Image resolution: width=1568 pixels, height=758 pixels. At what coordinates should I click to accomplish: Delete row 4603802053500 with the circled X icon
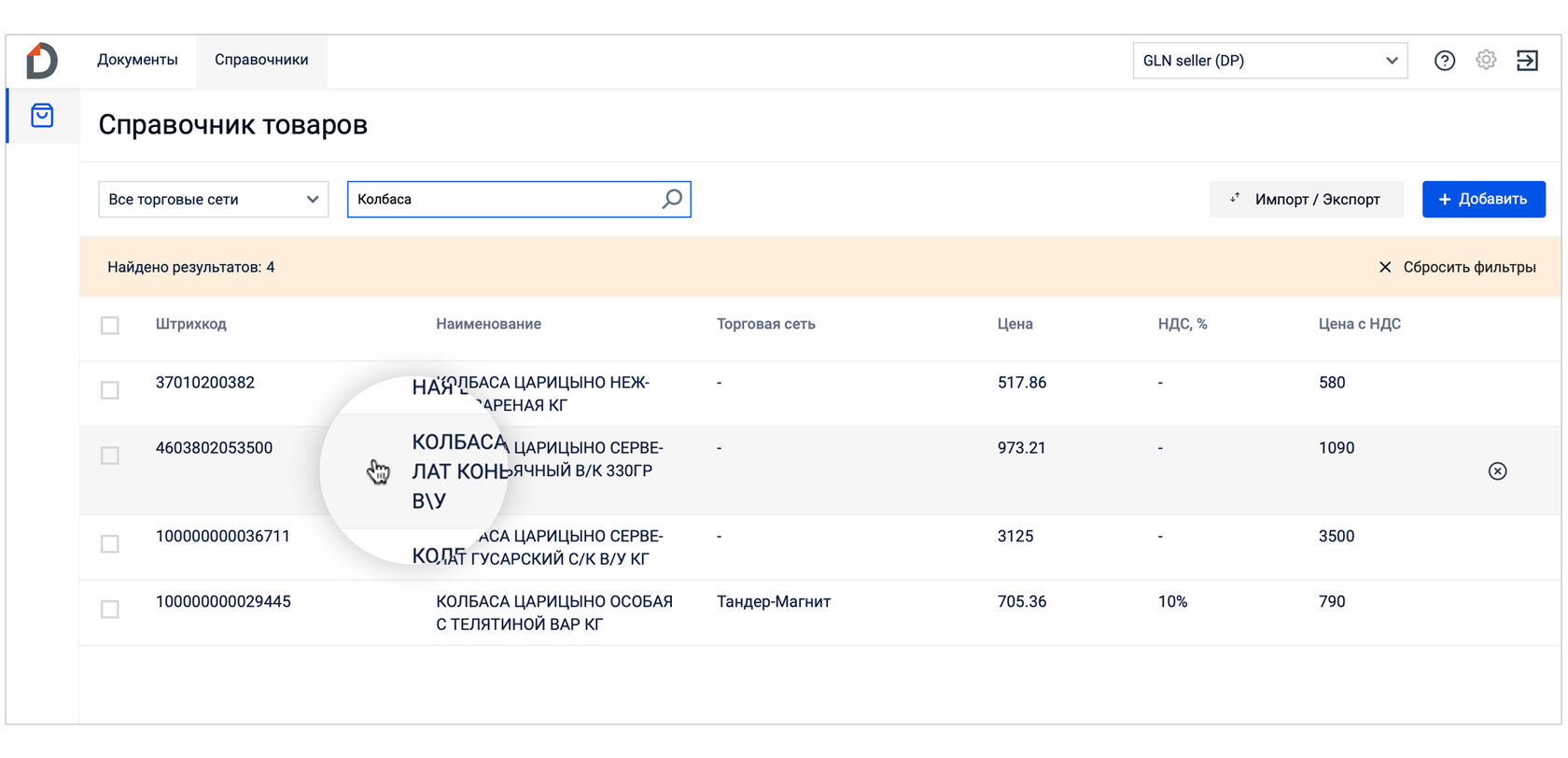pyautogui.click(x=1497, y=471)
